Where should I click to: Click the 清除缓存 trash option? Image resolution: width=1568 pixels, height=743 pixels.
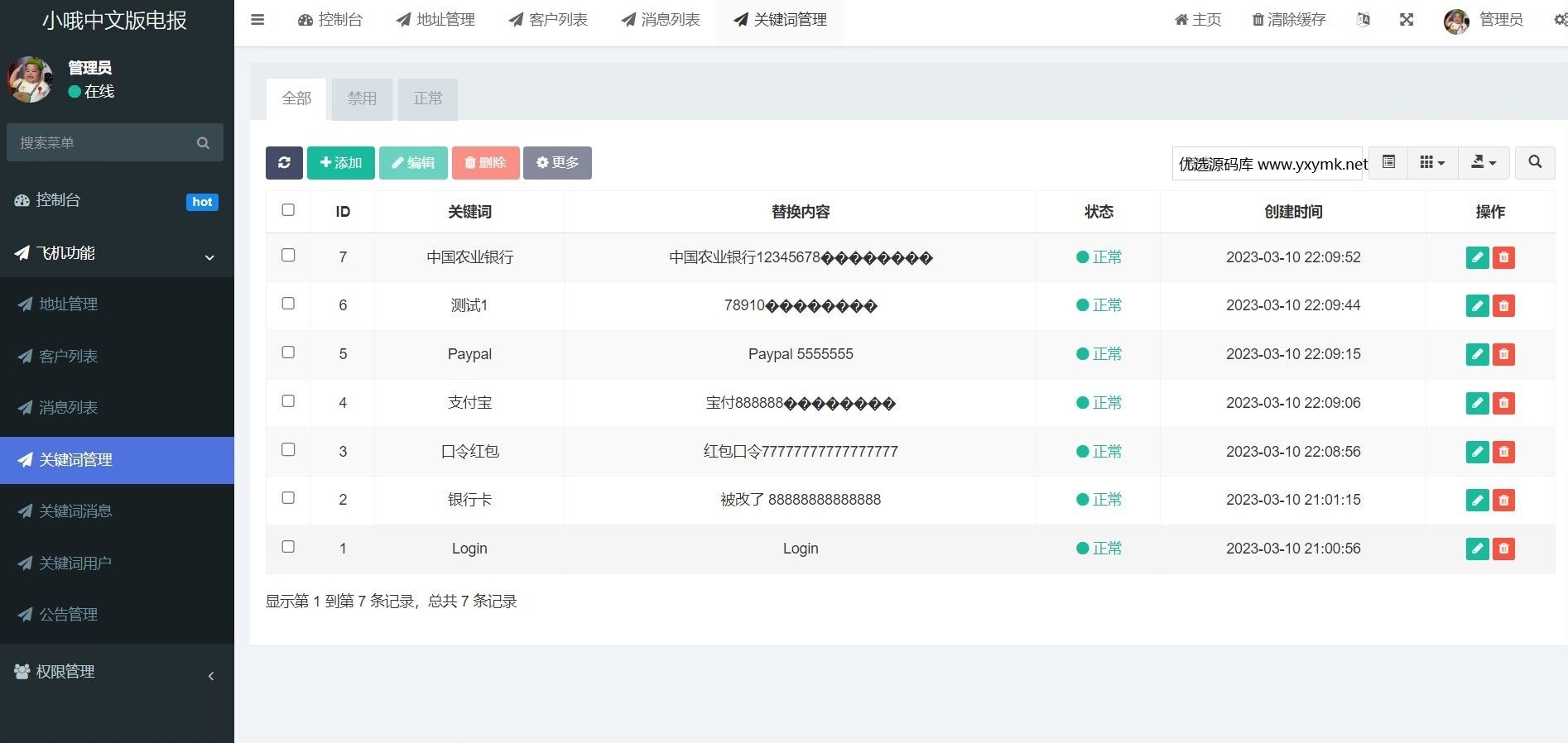point(1288,19)
